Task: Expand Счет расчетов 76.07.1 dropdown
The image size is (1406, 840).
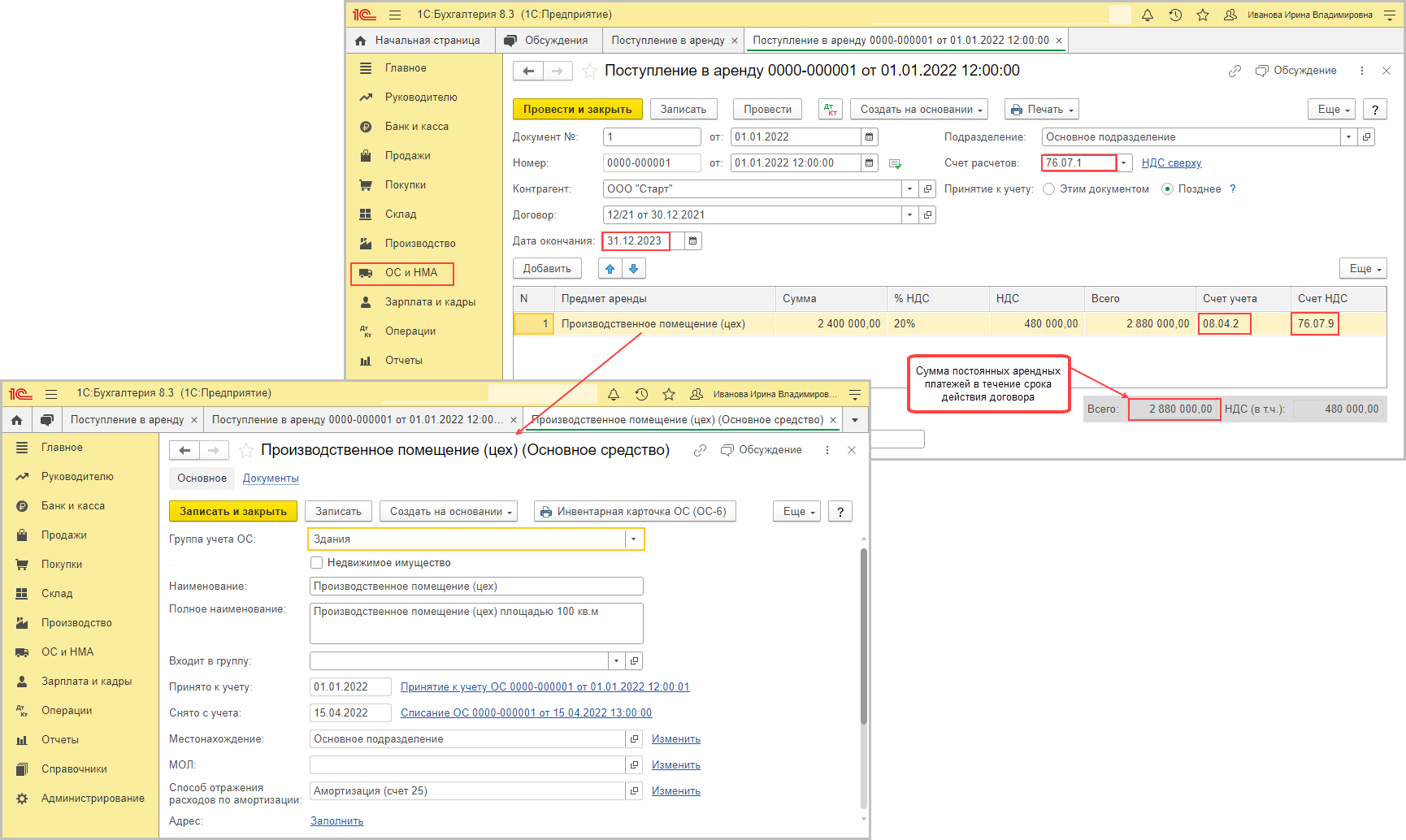Action: click(1124, 163)
